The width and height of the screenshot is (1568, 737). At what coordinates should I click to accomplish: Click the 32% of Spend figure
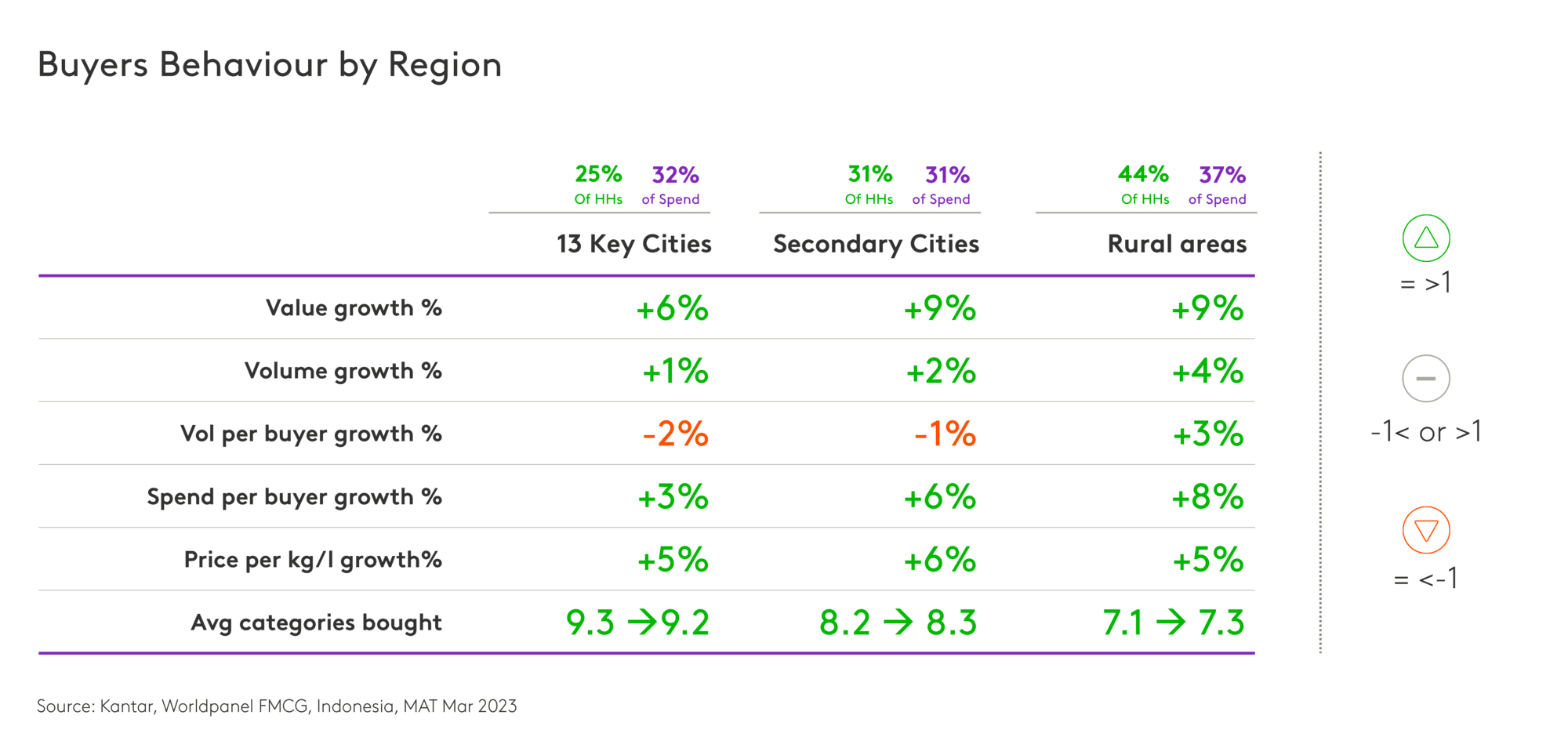tap(675, 174)
